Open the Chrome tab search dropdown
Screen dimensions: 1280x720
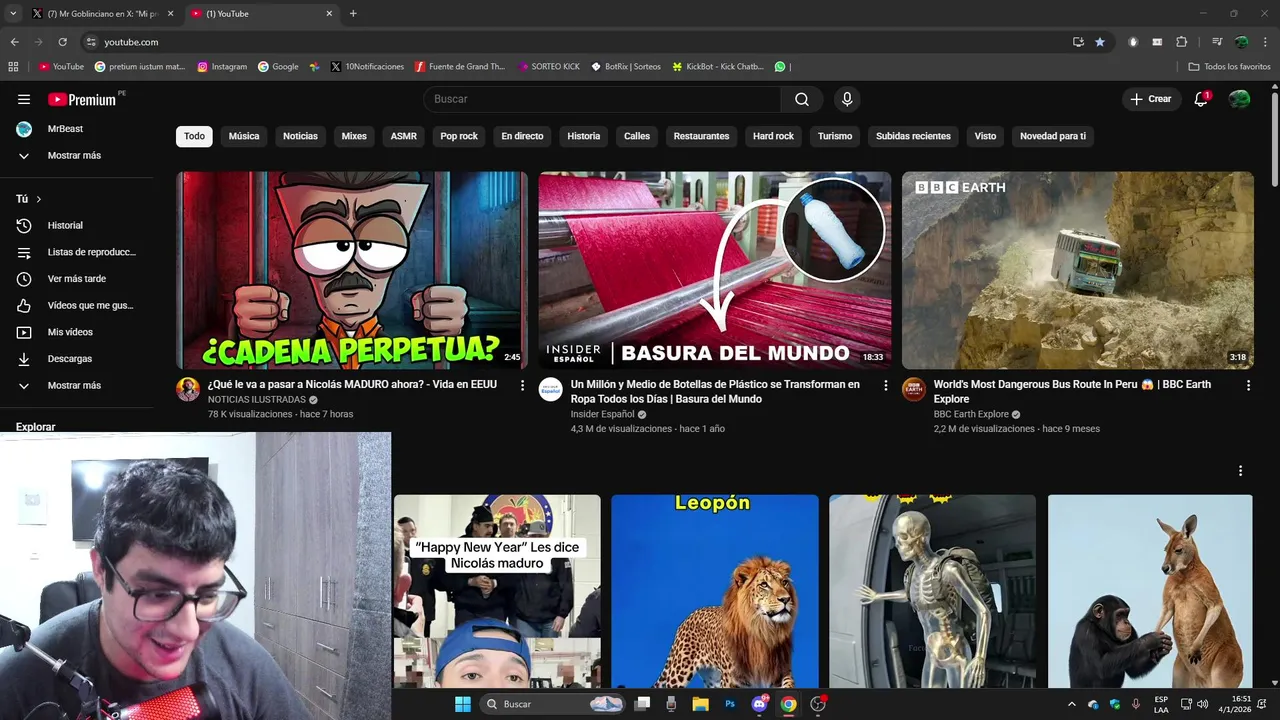(13, 14)
